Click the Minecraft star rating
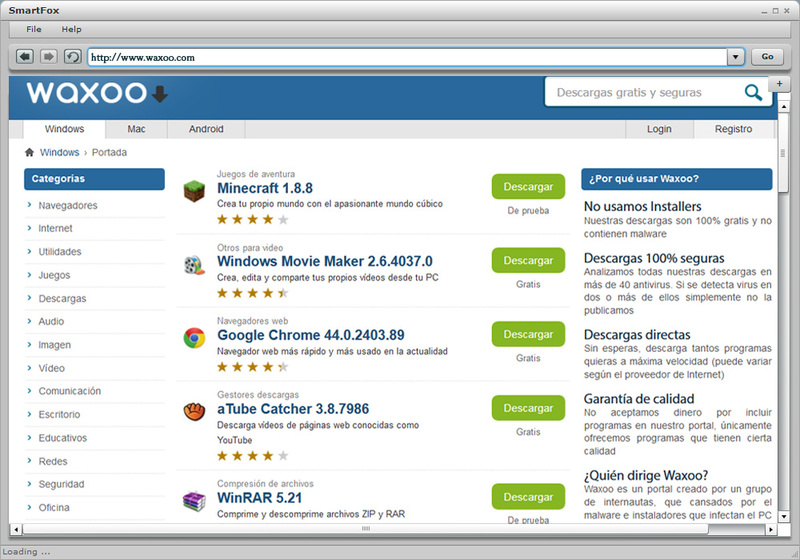 [x=253, y=219]
